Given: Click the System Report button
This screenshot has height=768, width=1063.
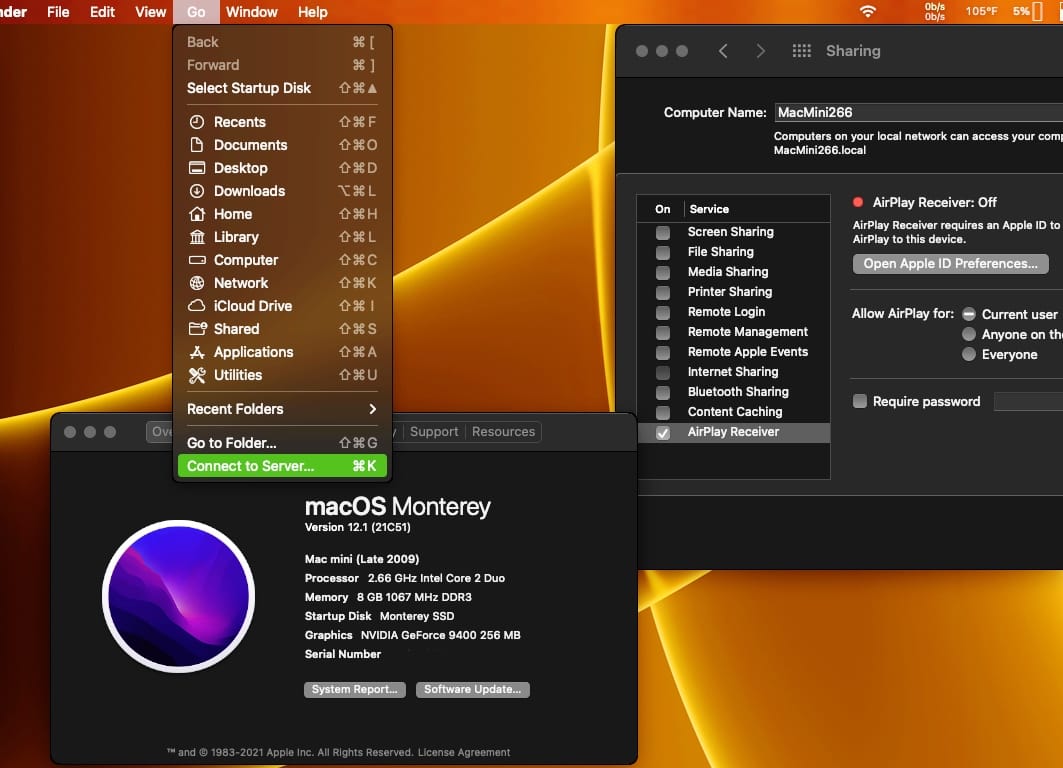Looking at the screenshot, I should coord(355,689).
